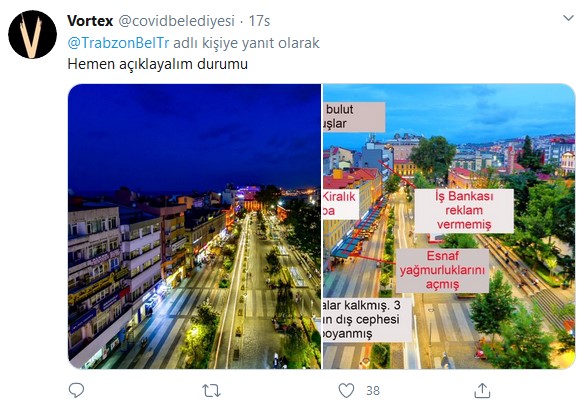Viewport: 584px width, 410px height.
Task: Like the tweet with the heart icon
Action: tap(346, 390)
